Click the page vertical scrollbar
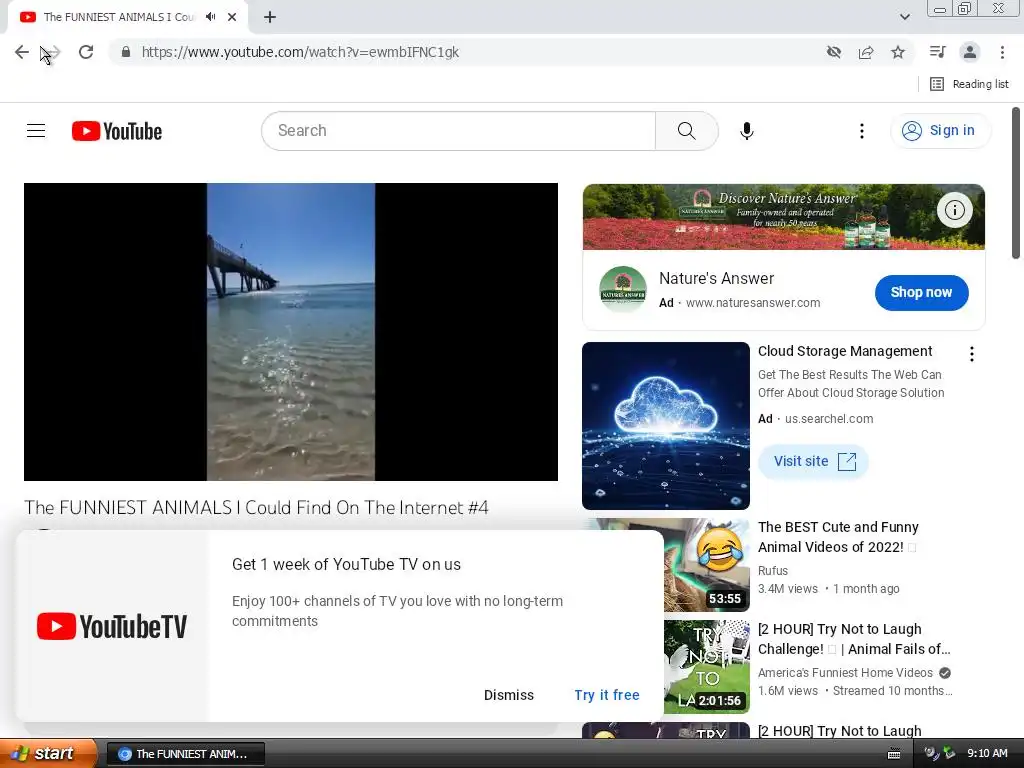The image size is (1024, 768). [x=1016, y=183]
